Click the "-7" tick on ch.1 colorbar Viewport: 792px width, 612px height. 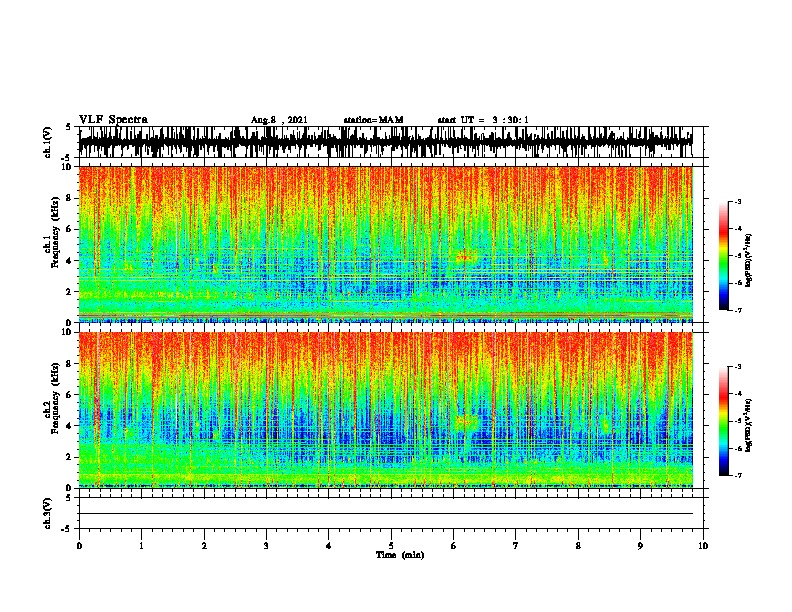(738, 310)
